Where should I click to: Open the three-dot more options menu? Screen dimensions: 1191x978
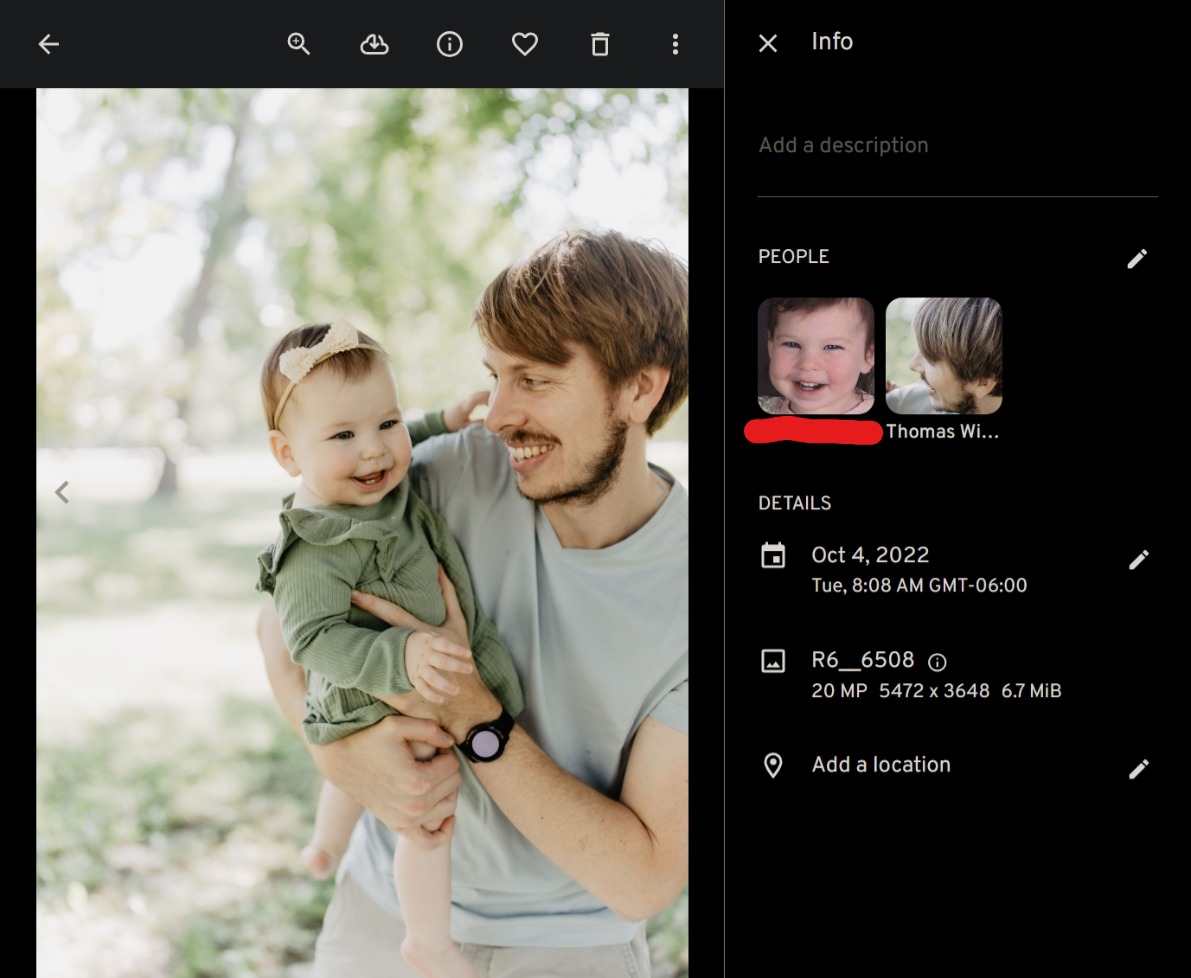pos(675,44)
